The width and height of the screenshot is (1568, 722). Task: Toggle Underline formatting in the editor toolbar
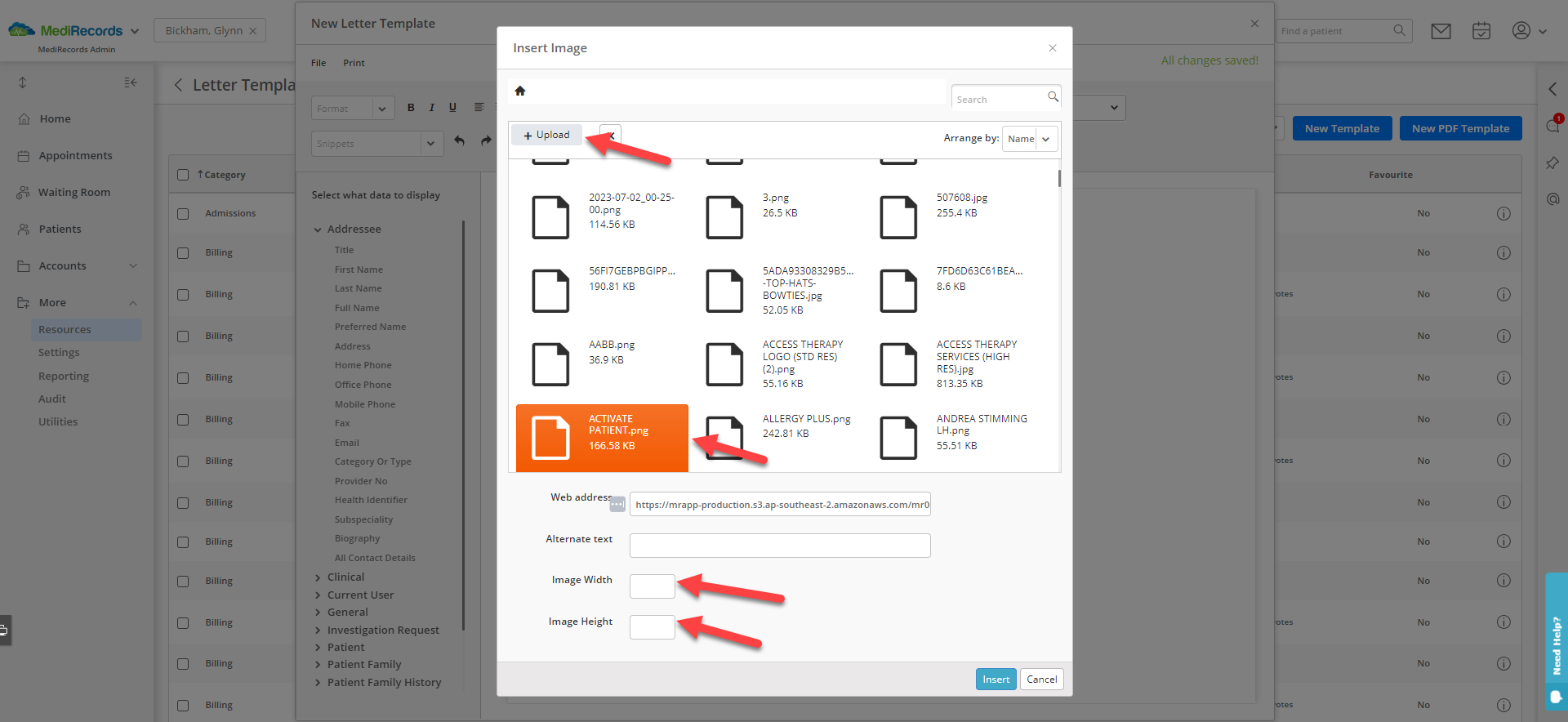click(x=452, y=108)
